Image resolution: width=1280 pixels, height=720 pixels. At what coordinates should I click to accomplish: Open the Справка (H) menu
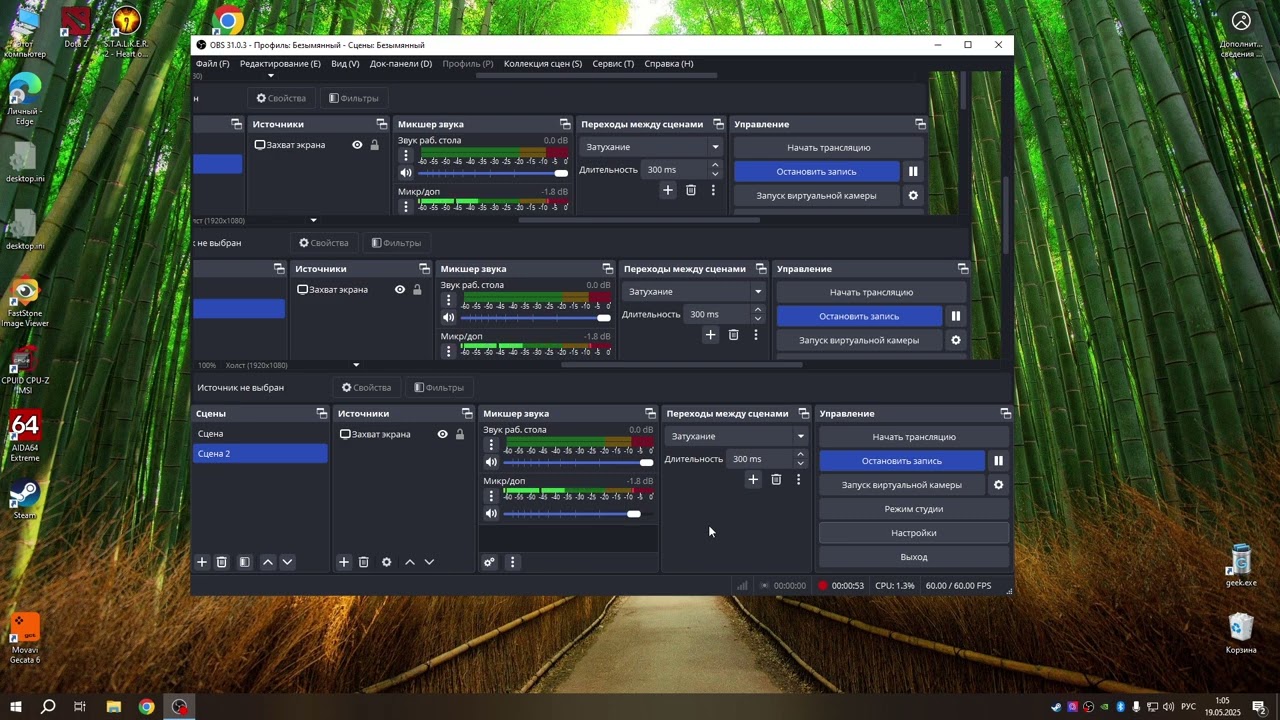[669, 63]
